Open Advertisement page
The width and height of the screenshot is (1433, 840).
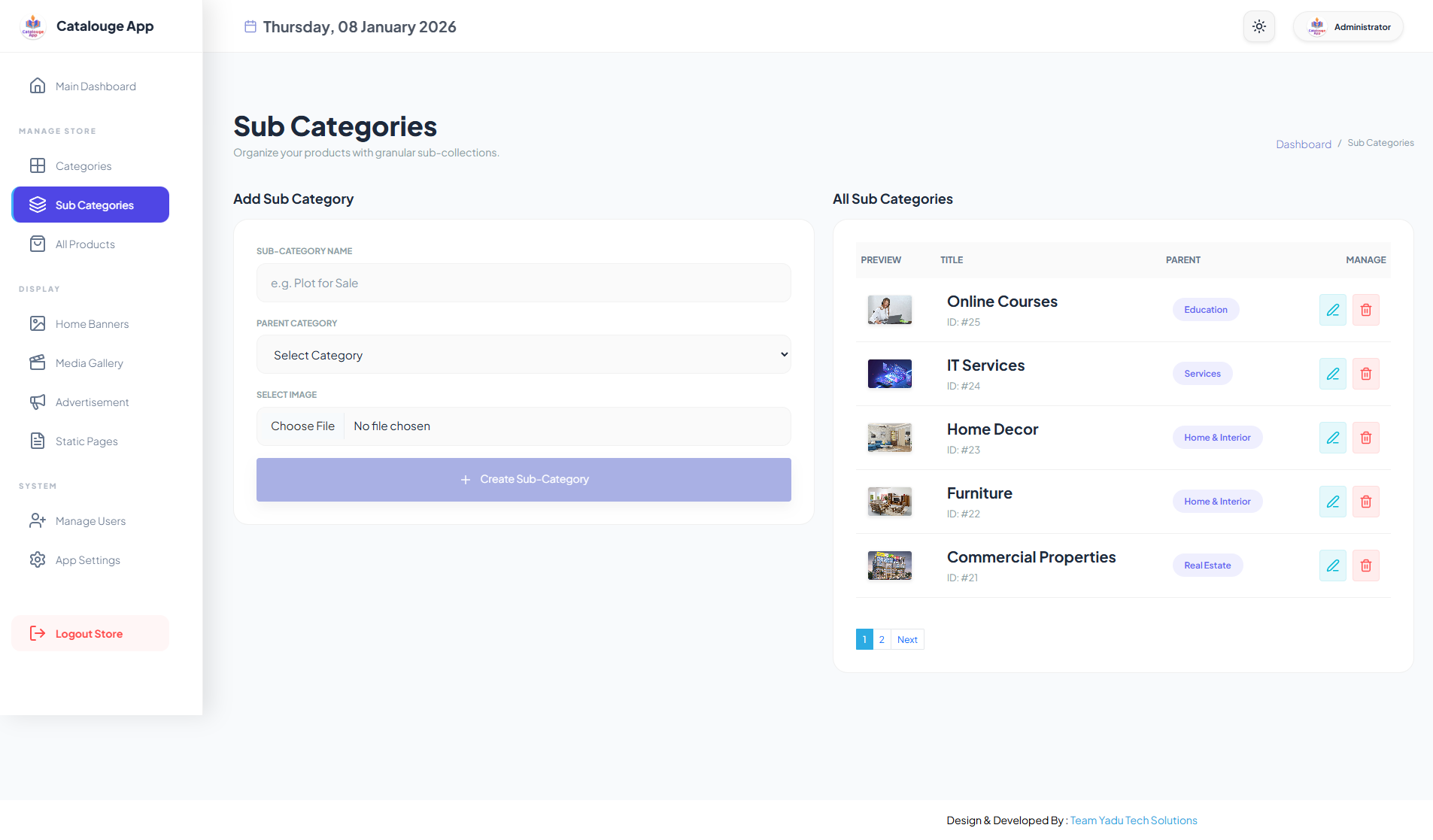90,402
